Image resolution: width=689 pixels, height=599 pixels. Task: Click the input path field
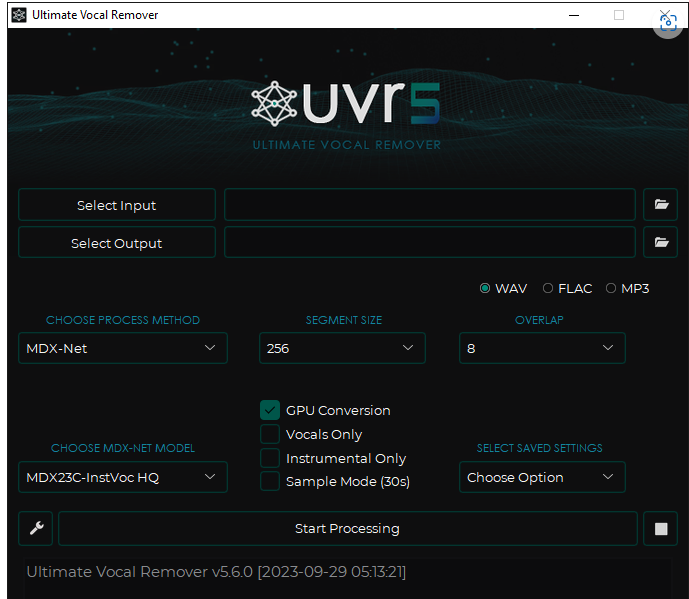click(430, 204)
